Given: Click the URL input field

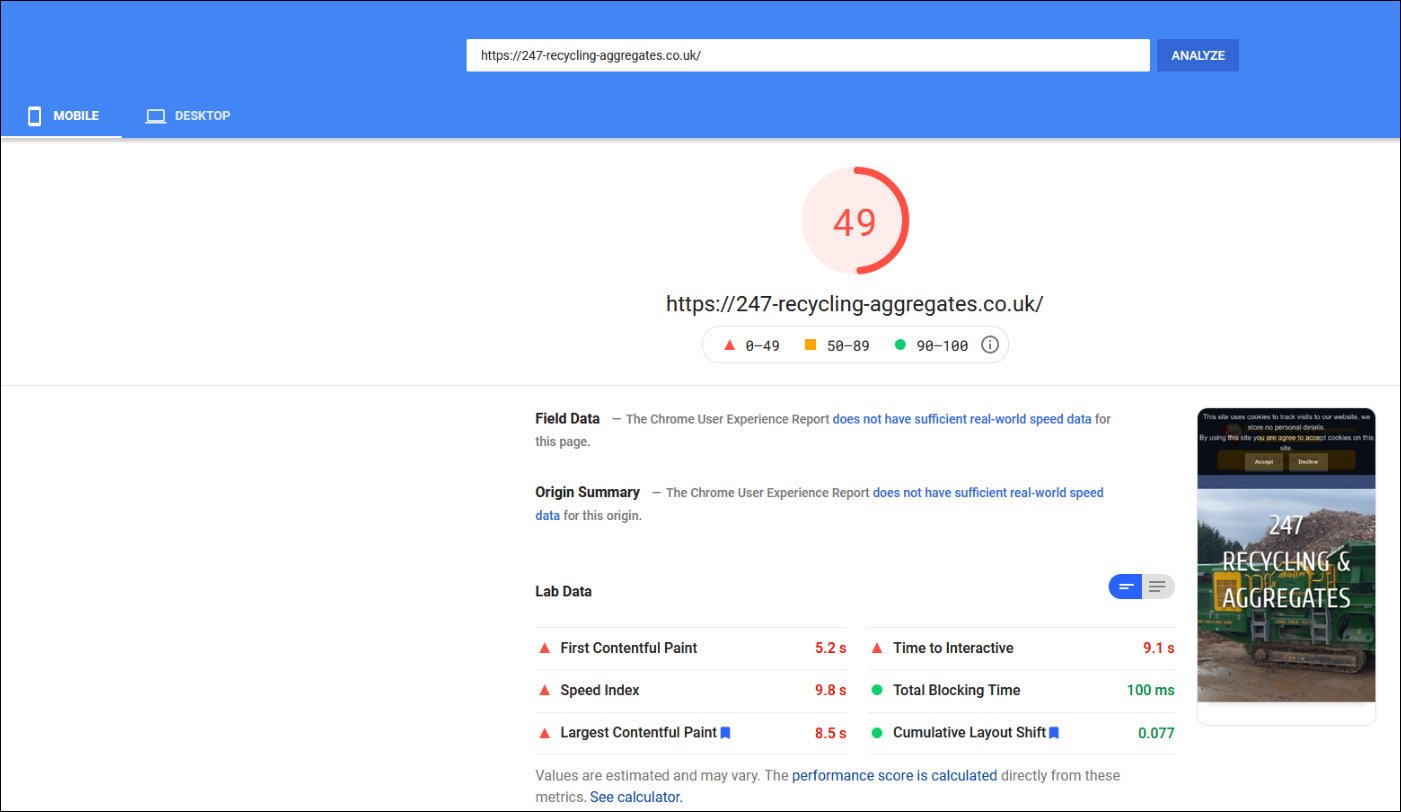Looking at the screenshot, I should (x=808, y=55).
